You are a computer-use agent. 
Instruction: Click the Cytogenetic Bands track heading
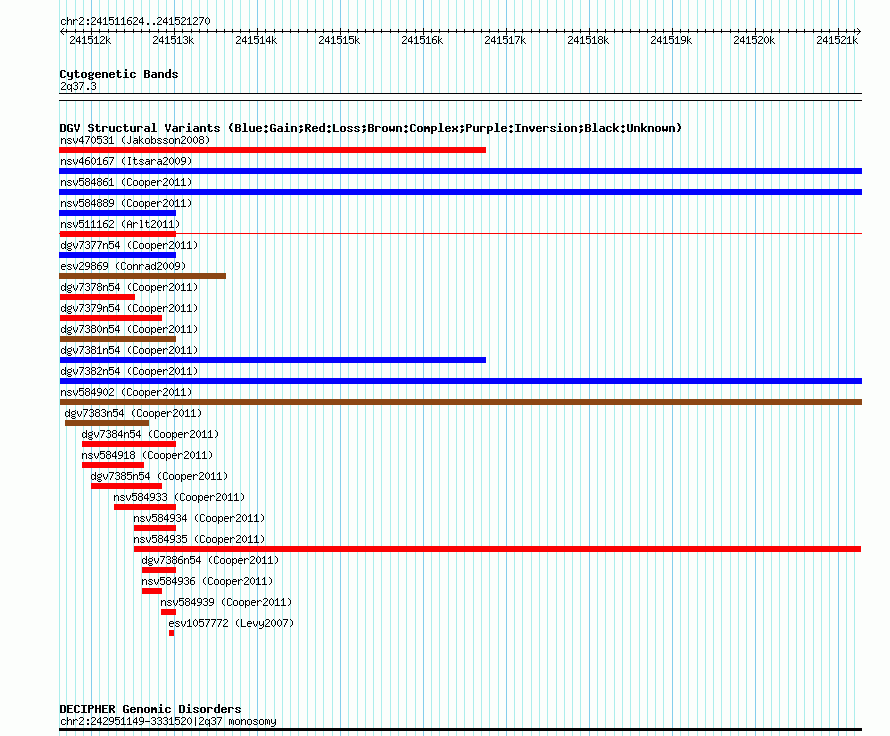[x=119, y=74]
